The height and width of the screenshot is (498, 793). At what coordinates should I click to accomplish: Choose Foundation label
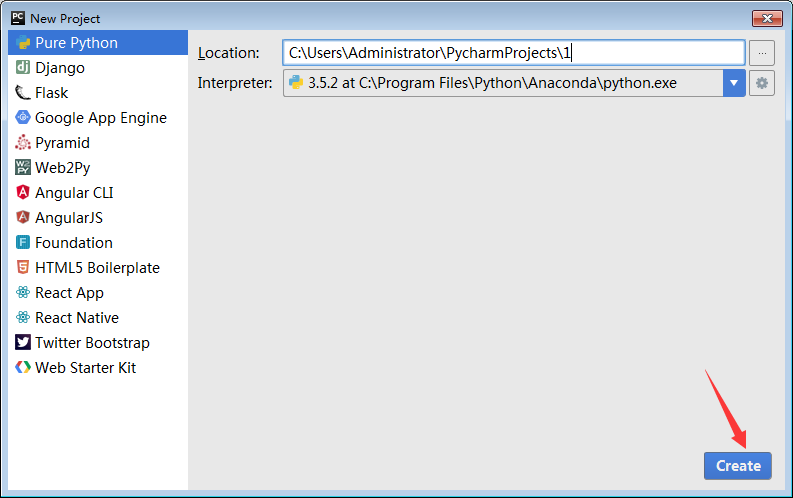tap(74, 243)
